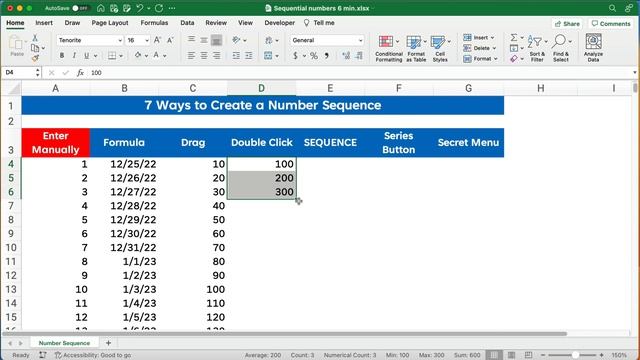Click Increase Indent icon

(x=249, y=56)
